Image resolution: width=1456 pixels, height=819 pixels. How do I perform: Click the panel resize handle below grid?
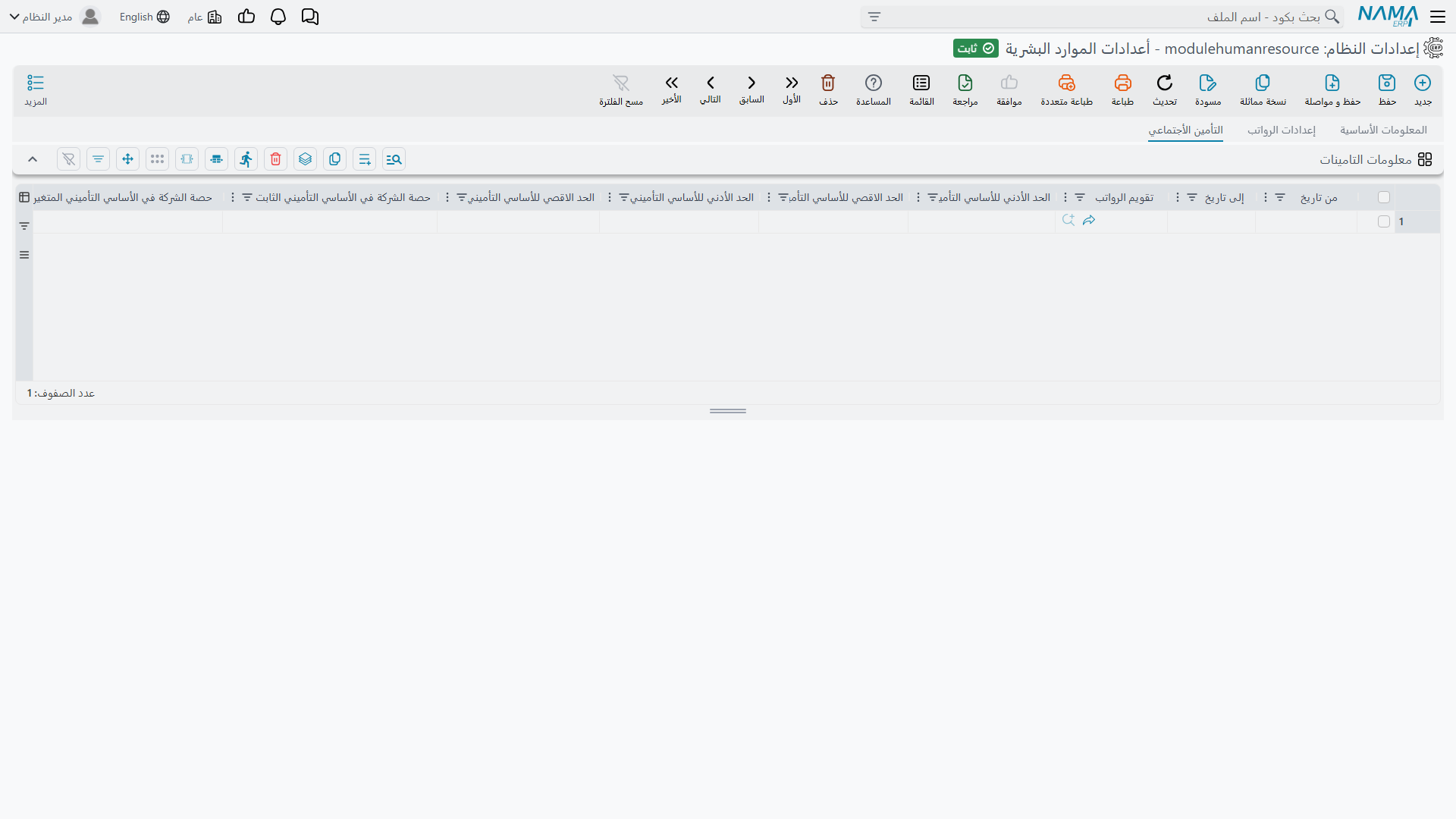(x=728, y=411)
